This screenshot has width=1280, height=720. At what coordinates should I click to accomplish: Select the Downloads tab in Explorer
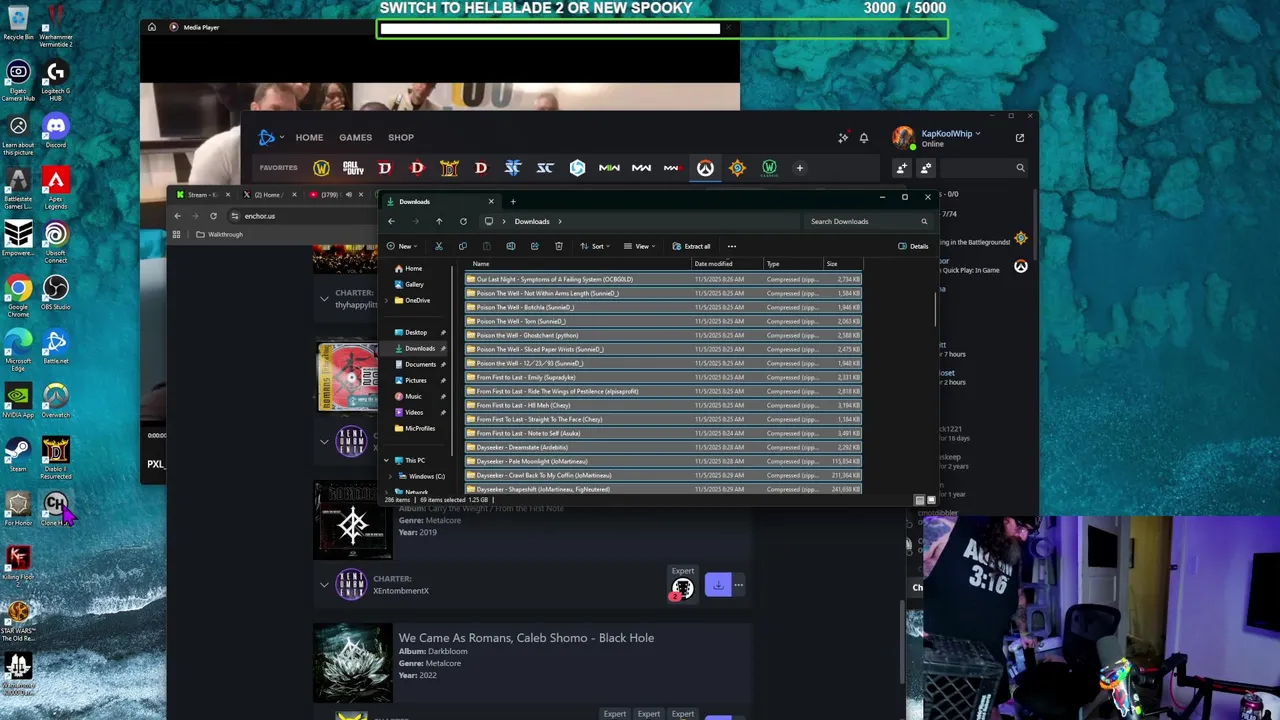pos(438,201)
